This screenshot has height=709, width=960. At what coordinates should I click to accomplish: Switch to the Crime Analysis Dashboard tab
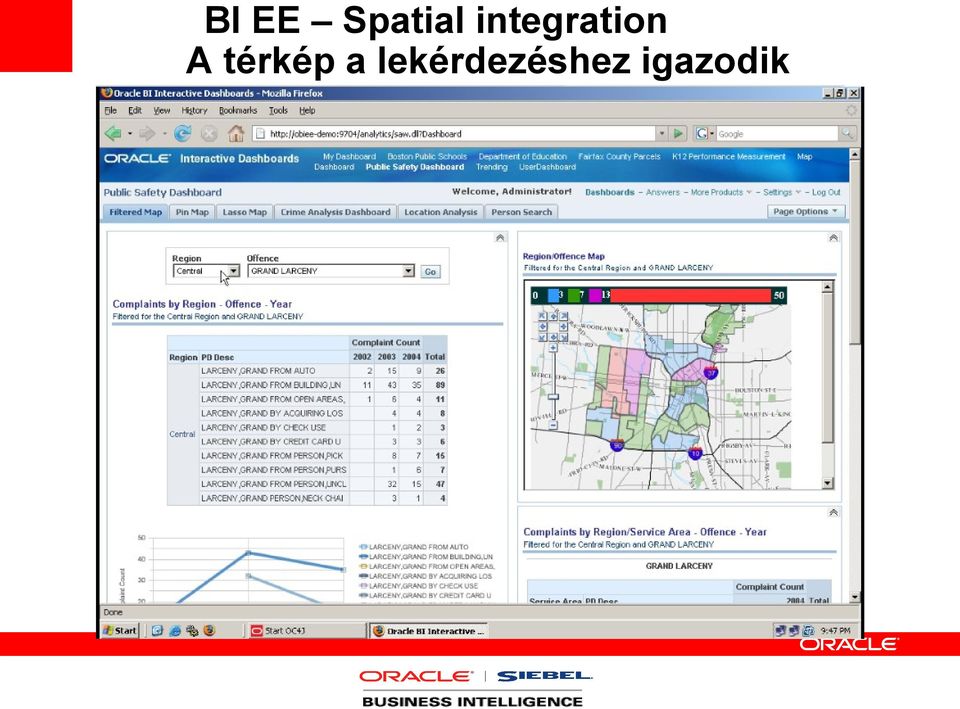click(x=336, y=212)
